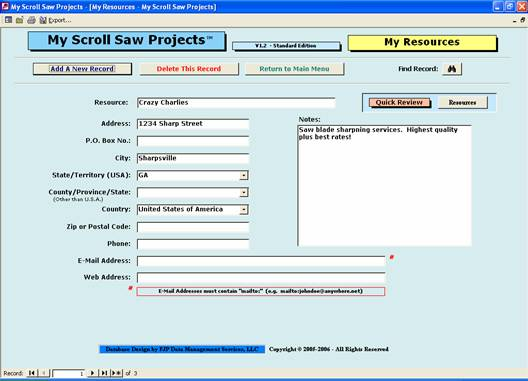Click inside the Notes text area
Image resolution: width=528 pixels, height=381 pixels.
[385, 185]
